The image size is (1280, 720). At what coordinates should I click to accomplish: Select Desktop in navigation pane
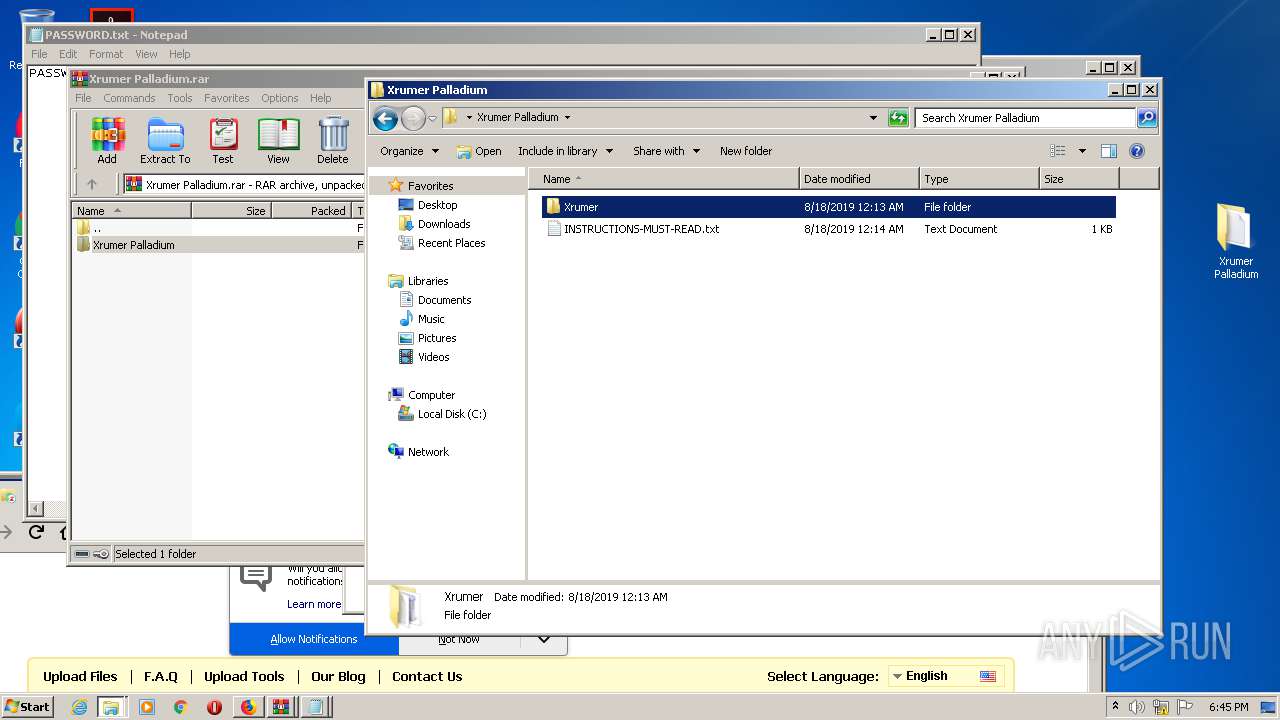point(437,205)
